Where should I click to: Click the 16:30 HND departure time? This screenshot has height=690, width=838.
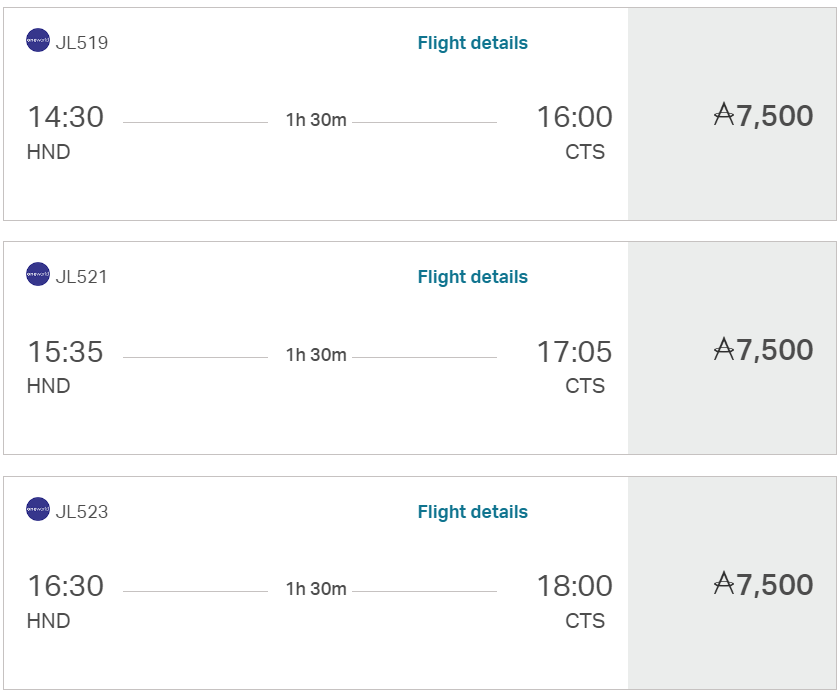coord(65,586)
